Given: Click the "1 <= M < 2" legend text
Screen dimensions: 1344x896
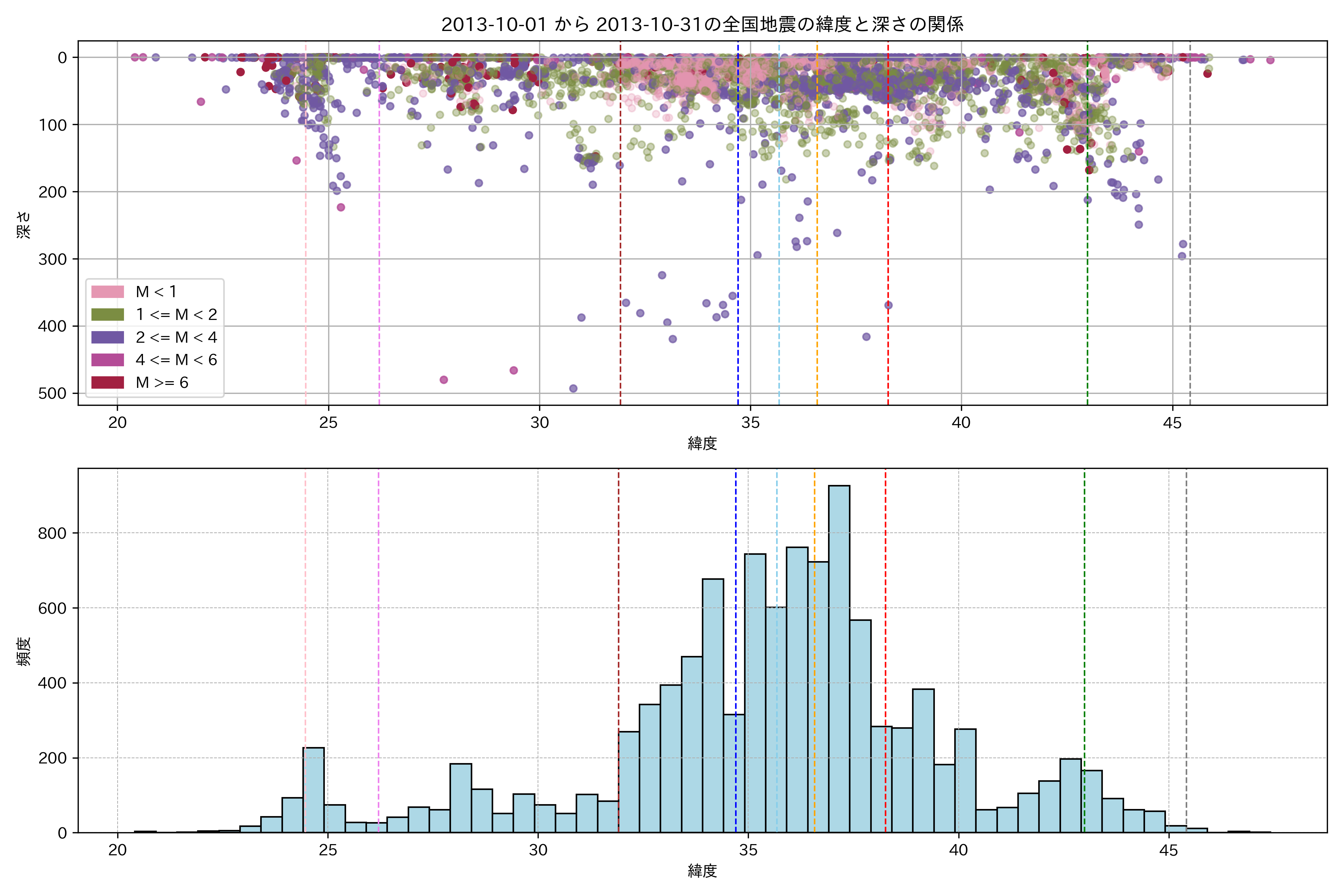Looking at the screenshot, I should click(176, 314).
